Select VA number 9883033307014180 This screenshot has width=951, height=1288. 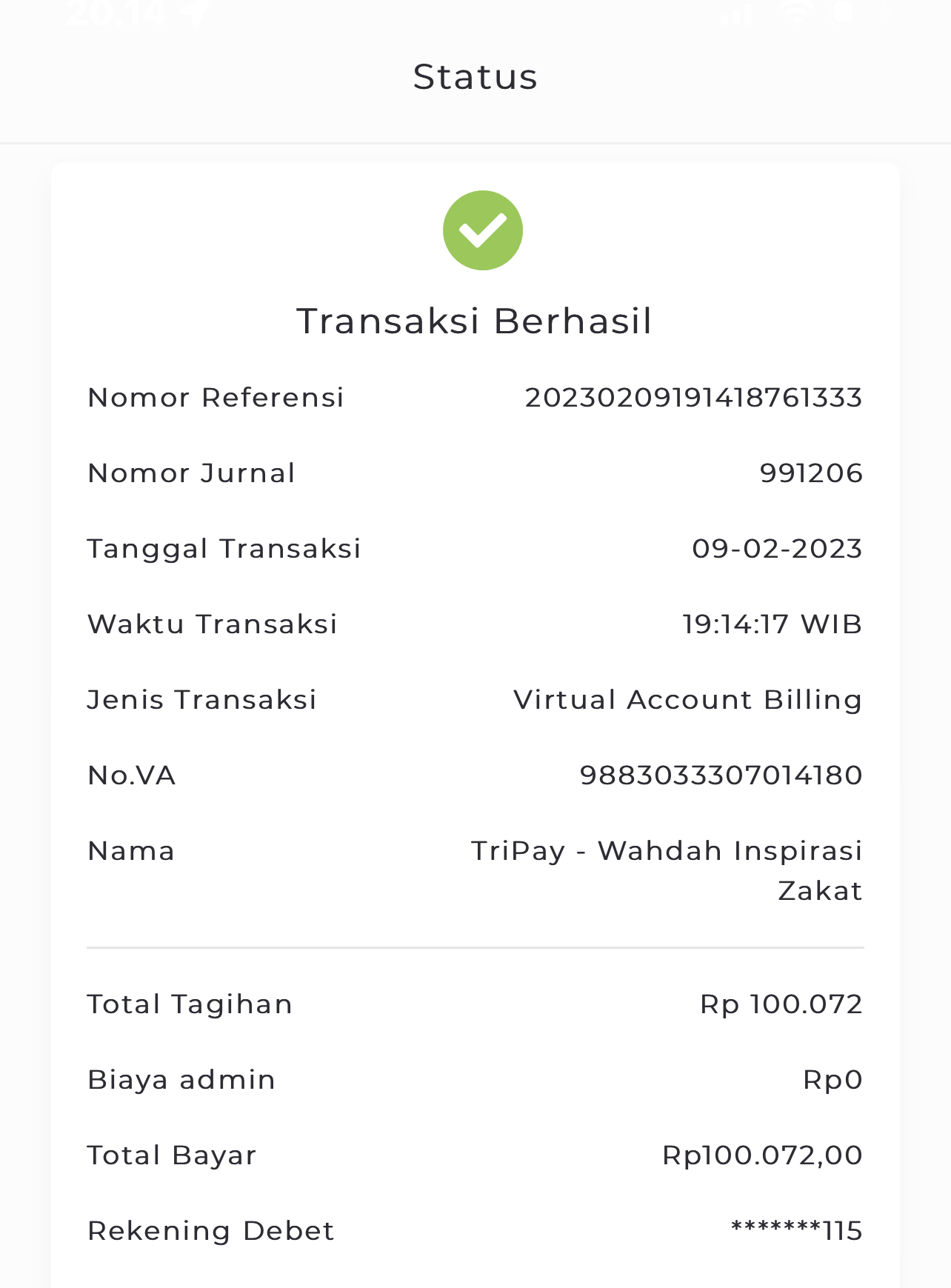[721, 775]
